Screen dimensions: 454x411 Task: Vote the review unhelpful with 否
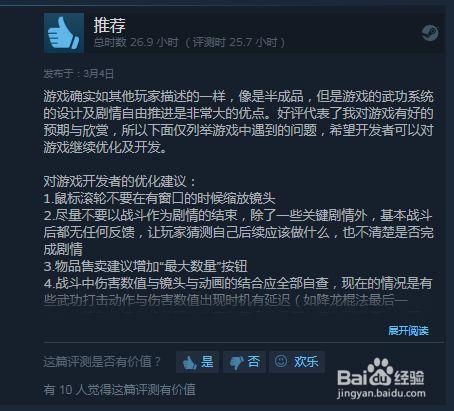[x=244, y=362]
